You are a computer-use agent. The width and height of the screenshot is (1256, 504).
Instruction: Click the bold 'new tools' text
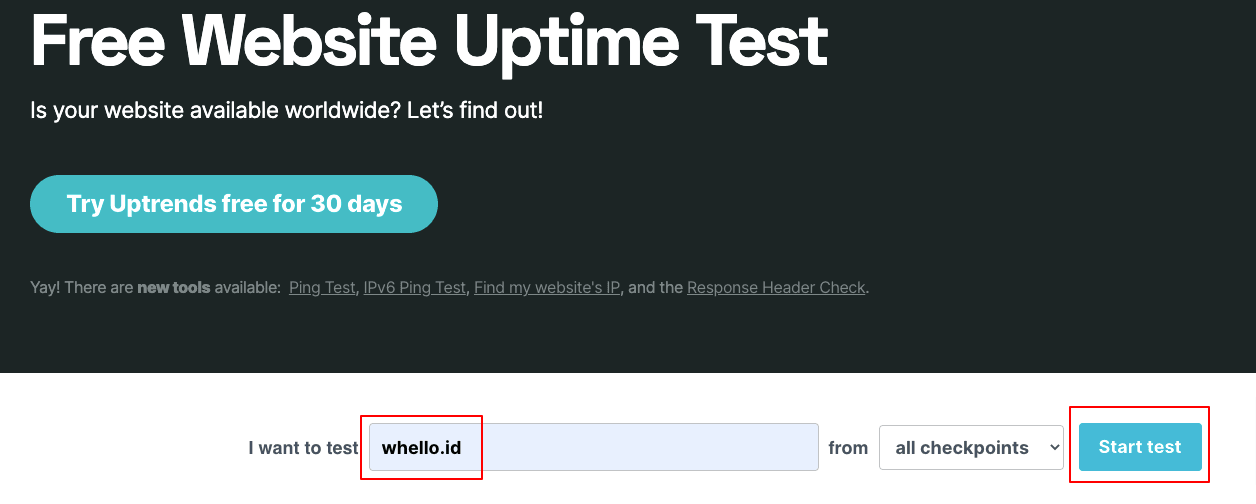point(173,288)
